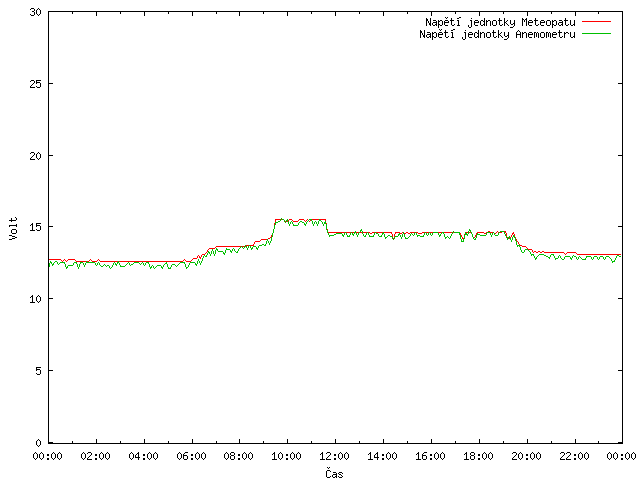This screenshot has height=480, width=640.
Task: Click the x-axis time label 12:00
Action: click(334, 456)
